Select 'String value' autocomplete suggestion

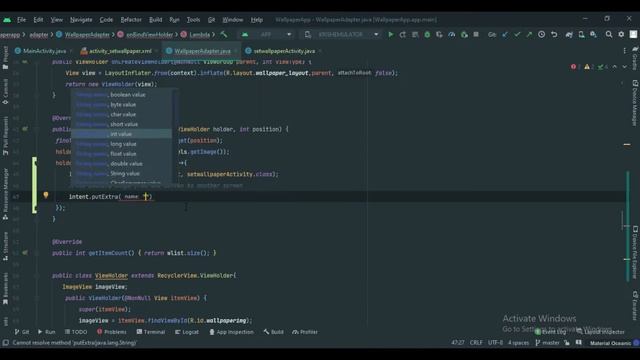122,173
